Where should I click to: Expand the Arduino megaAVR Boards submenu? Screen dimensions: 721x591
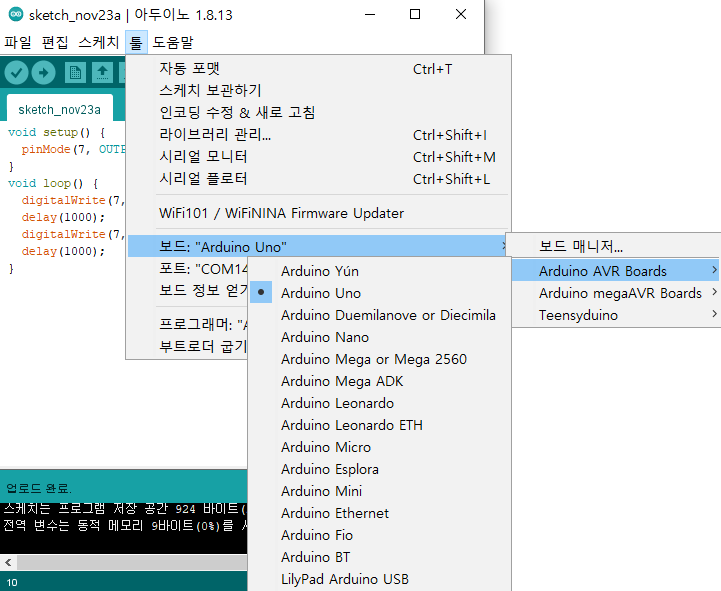click(616, 293)
